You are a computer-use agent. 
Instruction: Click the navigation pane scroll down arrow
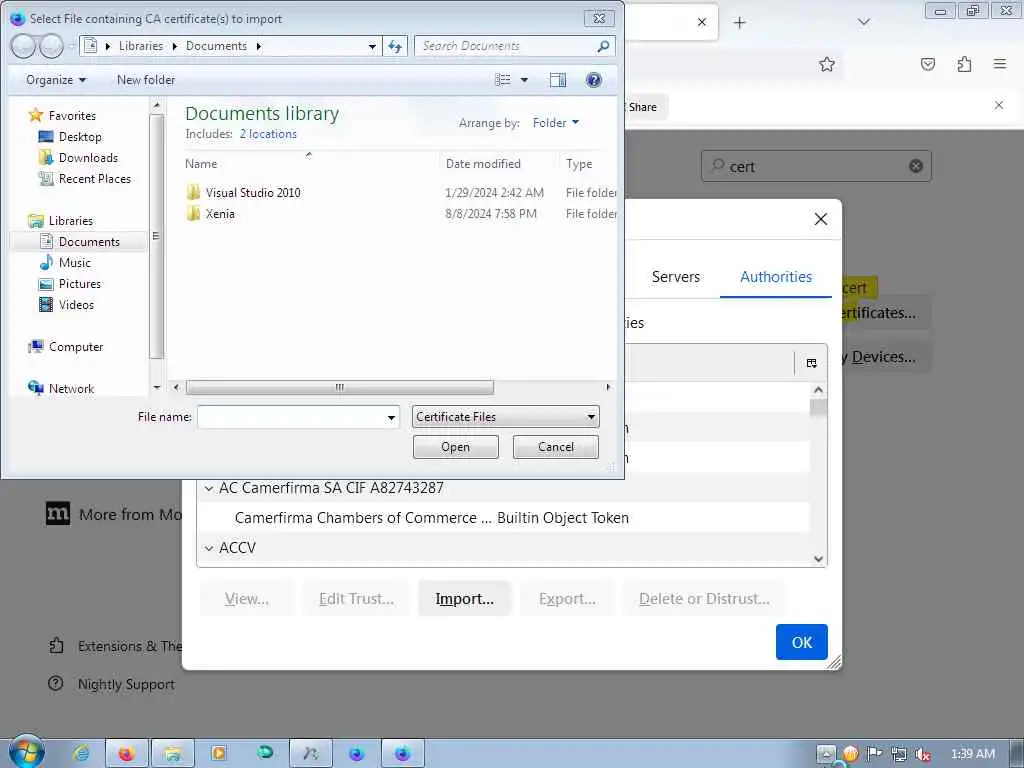click(157, 387)
